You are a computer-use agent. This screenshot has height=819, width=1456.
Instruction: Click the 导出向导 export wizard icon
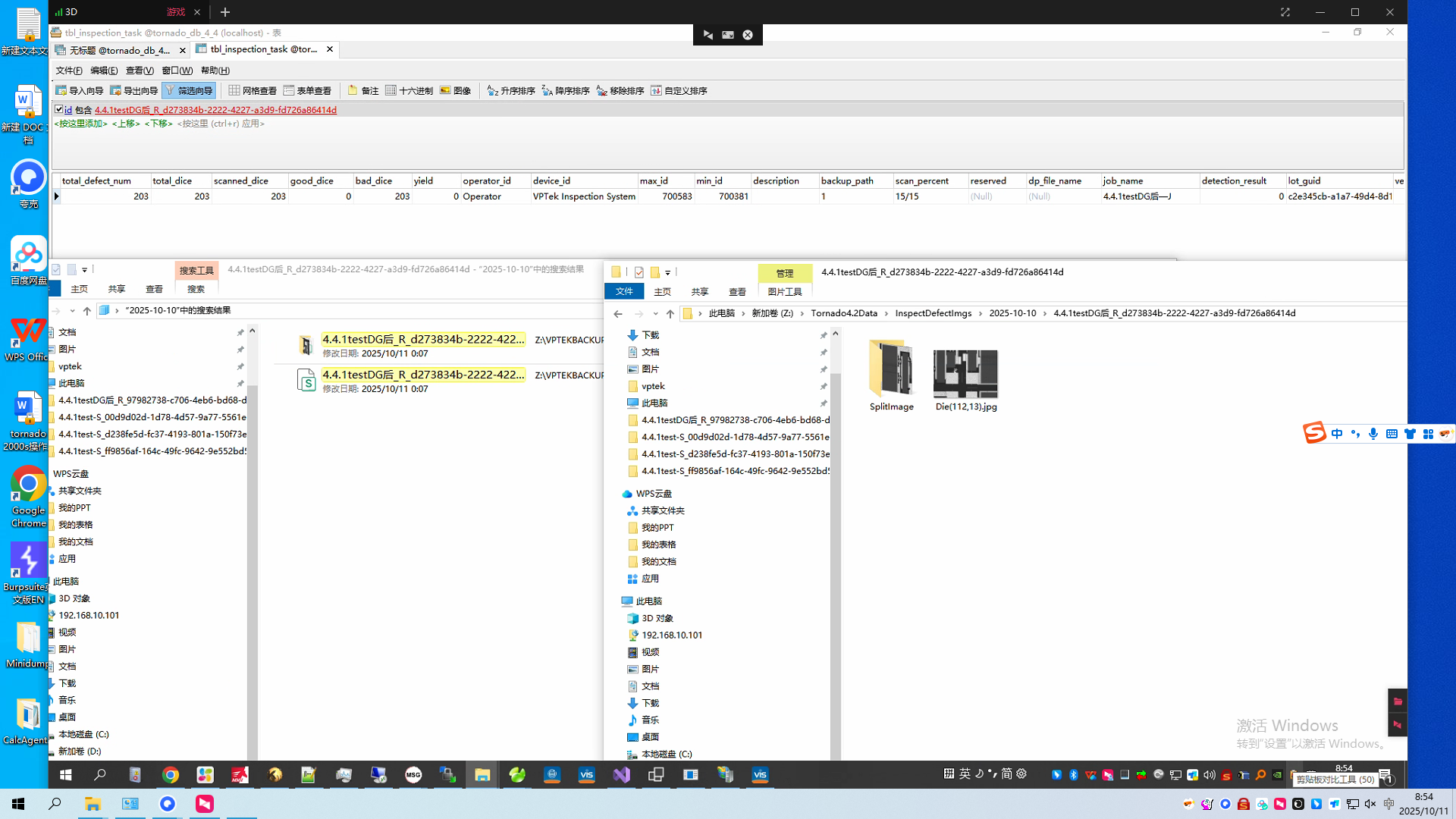point(115,91)
